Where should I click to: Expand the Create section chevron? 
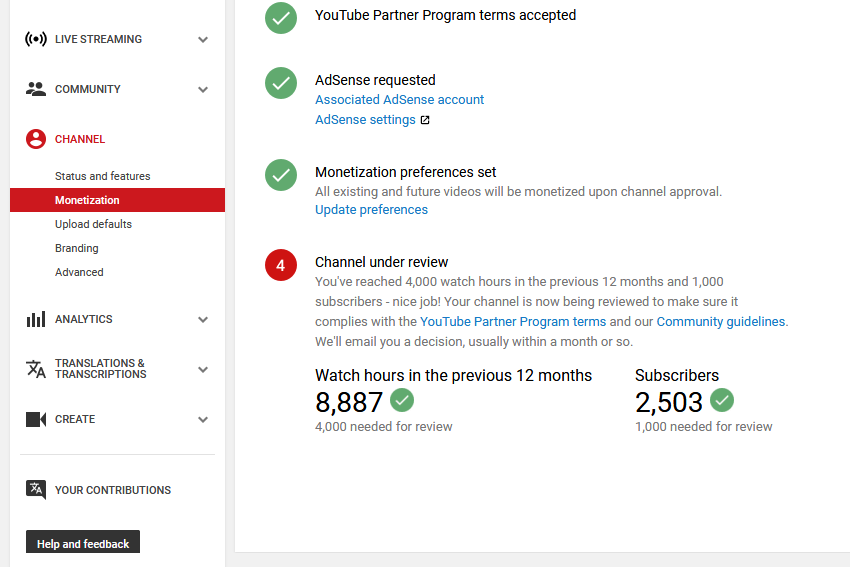coord(203,420)
